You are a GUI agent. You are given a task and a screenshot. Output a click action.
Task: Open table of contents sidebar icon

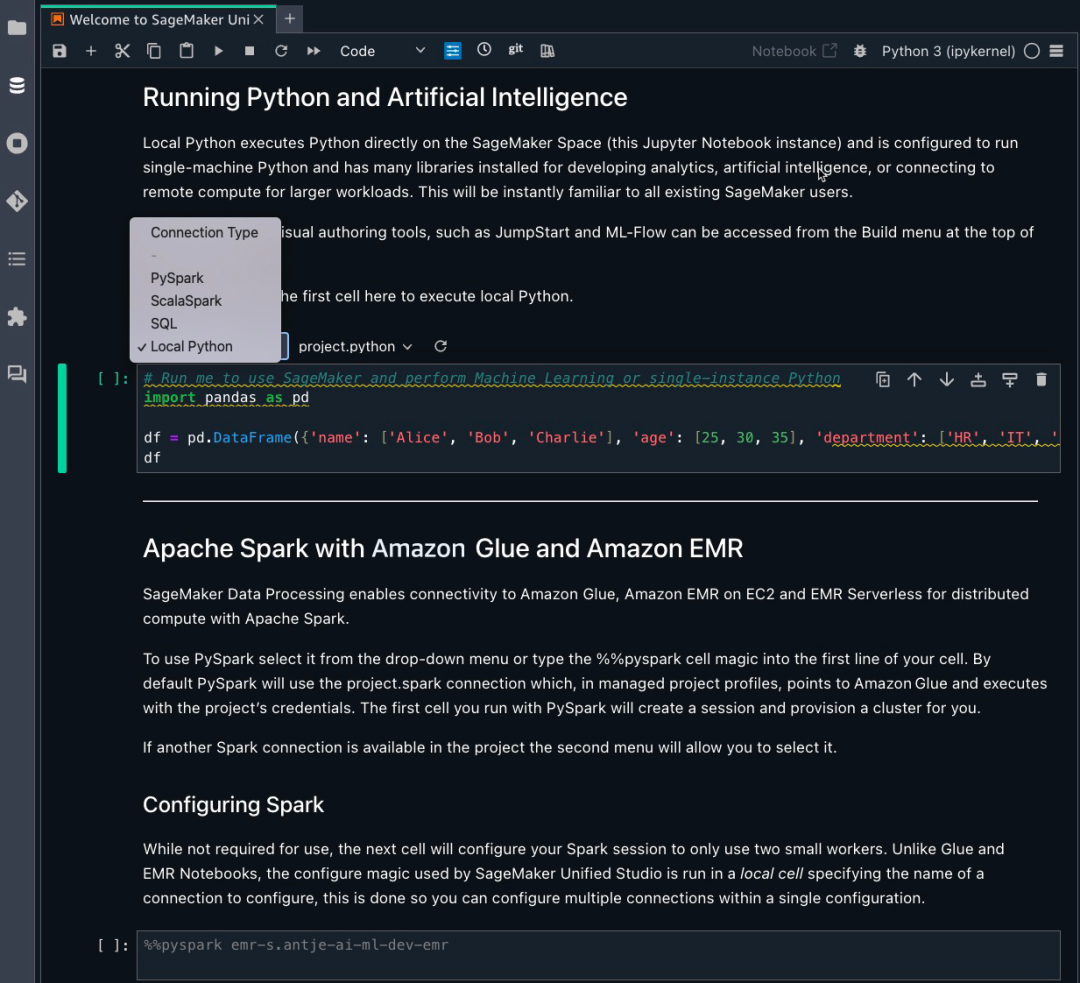click(x=17, y=259)
